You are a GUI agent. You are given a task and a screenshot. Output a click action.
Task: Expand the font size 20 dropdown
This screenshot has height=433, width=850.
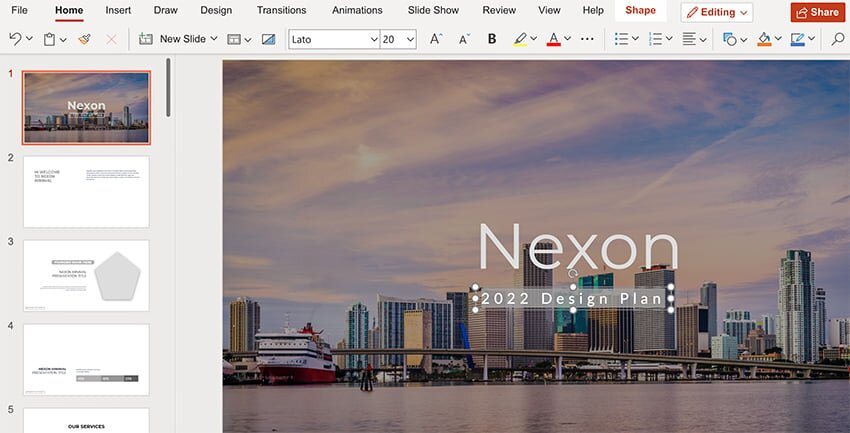(410, 39)
